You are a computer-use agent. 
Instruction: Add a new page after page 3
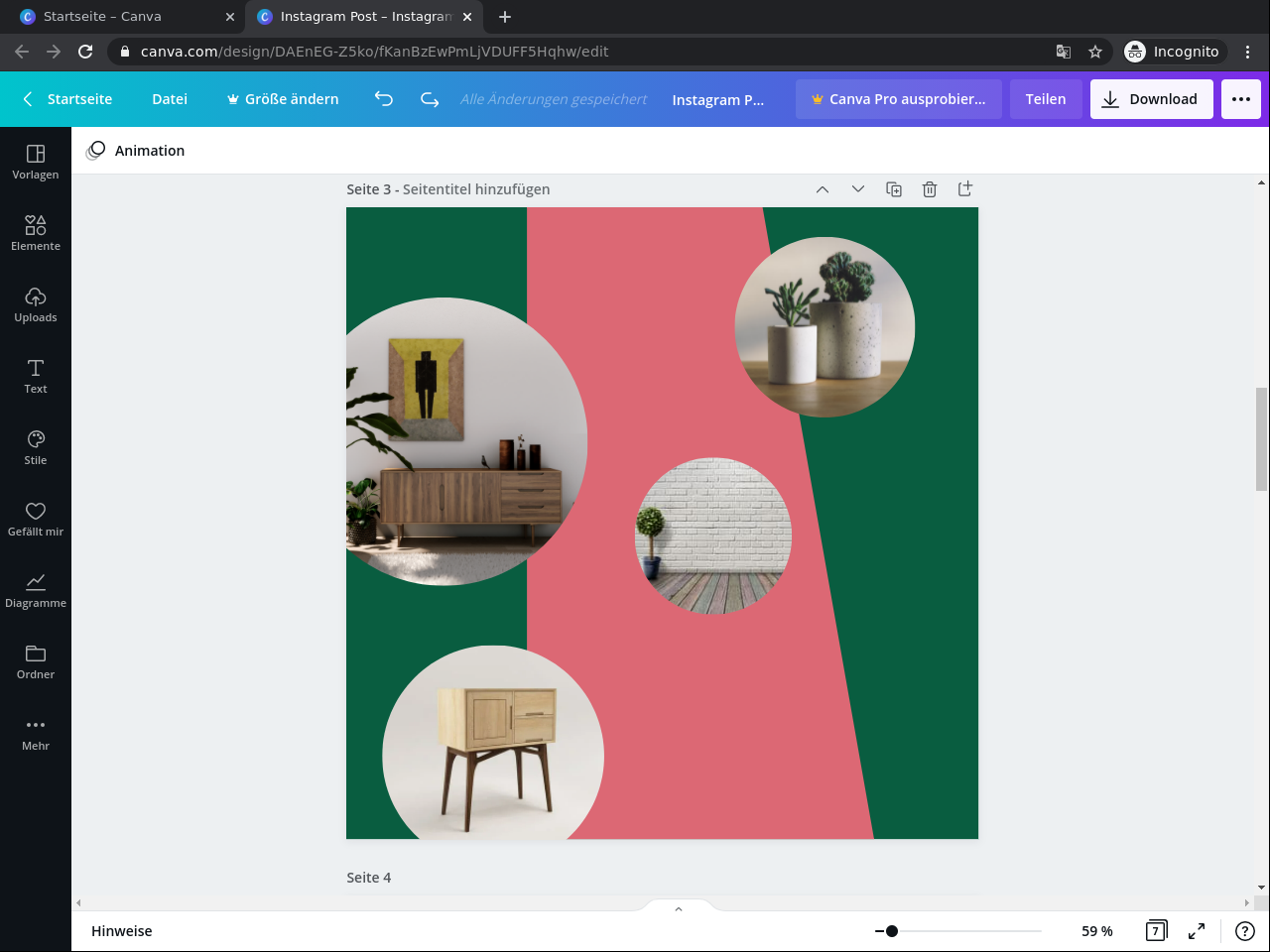click(965, 189)
